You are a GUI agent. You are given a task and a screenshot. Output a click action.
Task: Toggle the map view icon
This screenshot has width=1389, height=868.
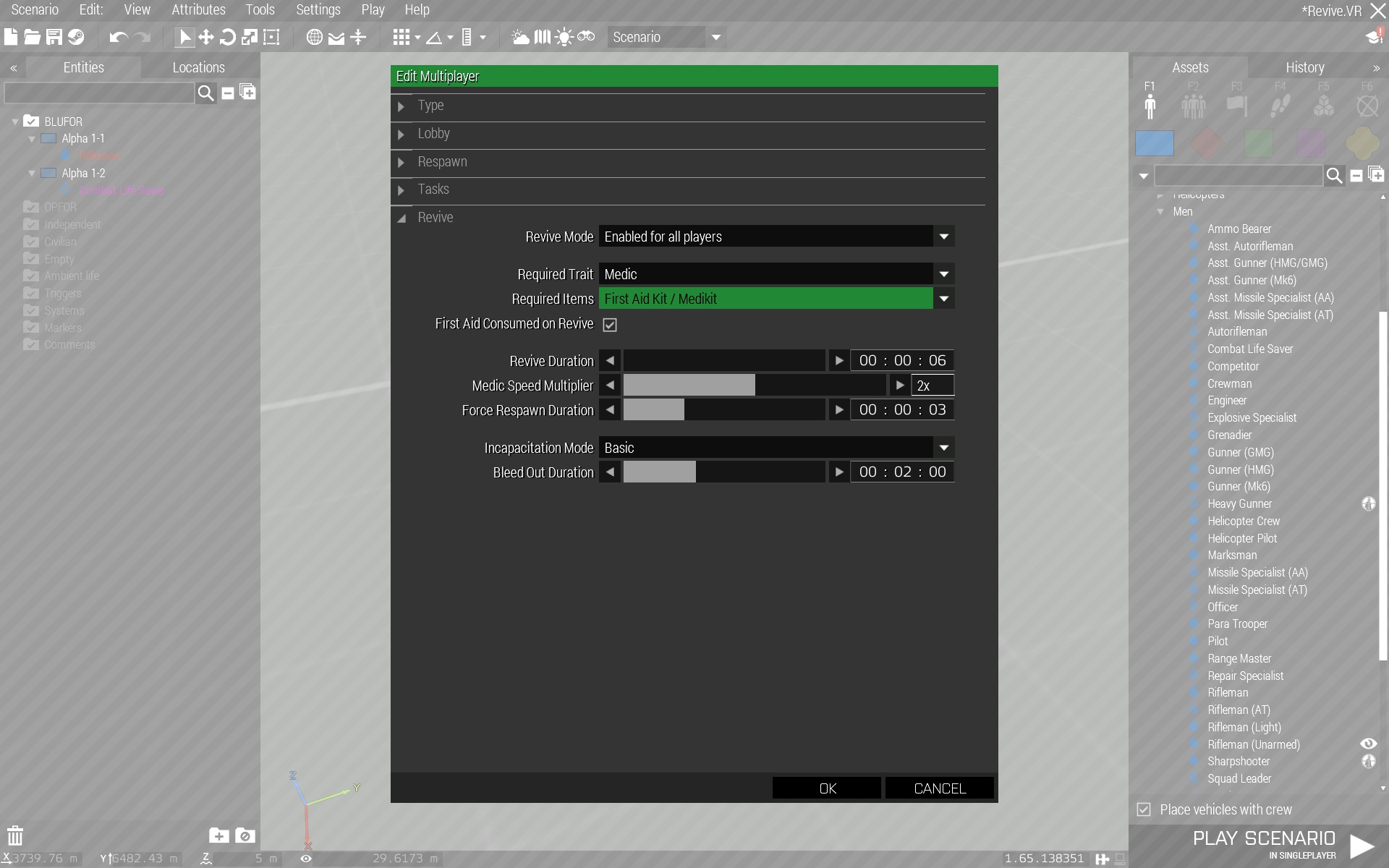pyautogui.click(x=542, y=37)
